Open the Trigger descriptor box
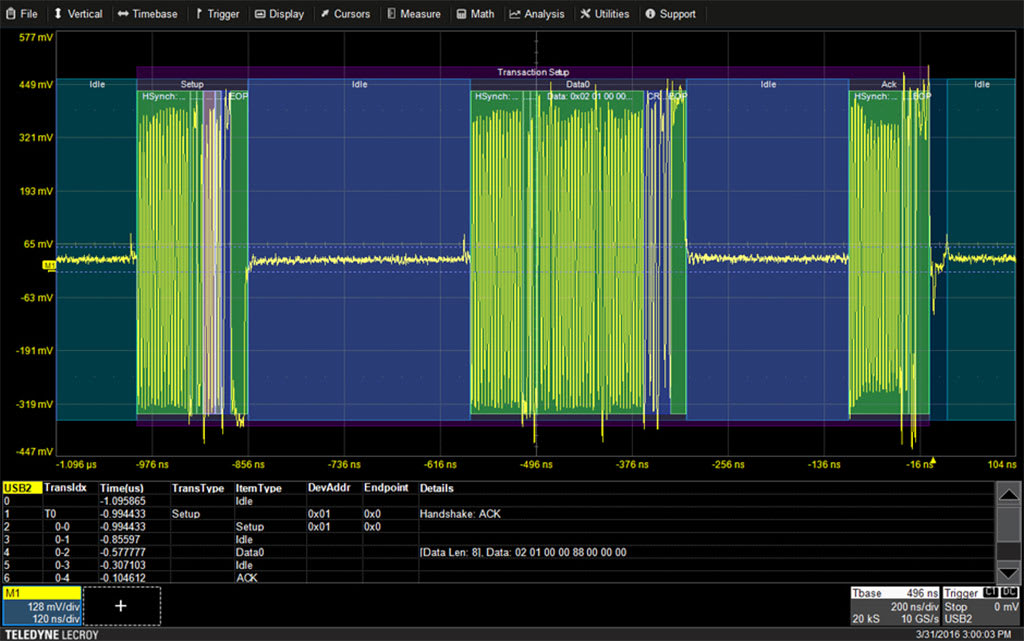1024x641 pixels. 981,606
